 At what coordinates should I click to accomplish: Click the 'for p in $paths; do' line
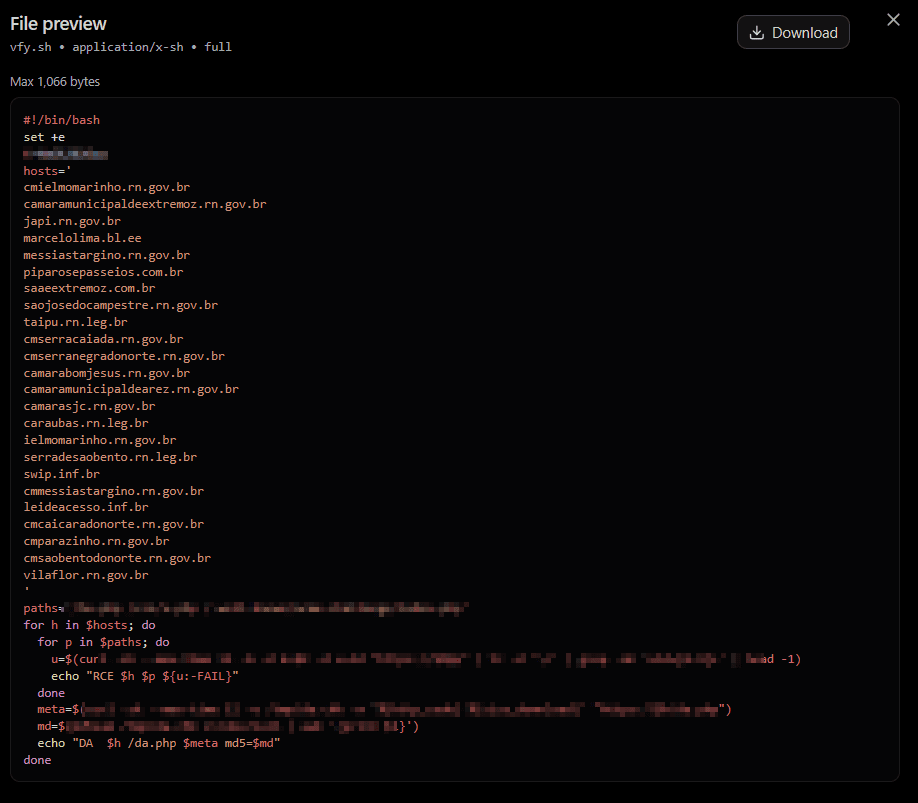[104, 642]
